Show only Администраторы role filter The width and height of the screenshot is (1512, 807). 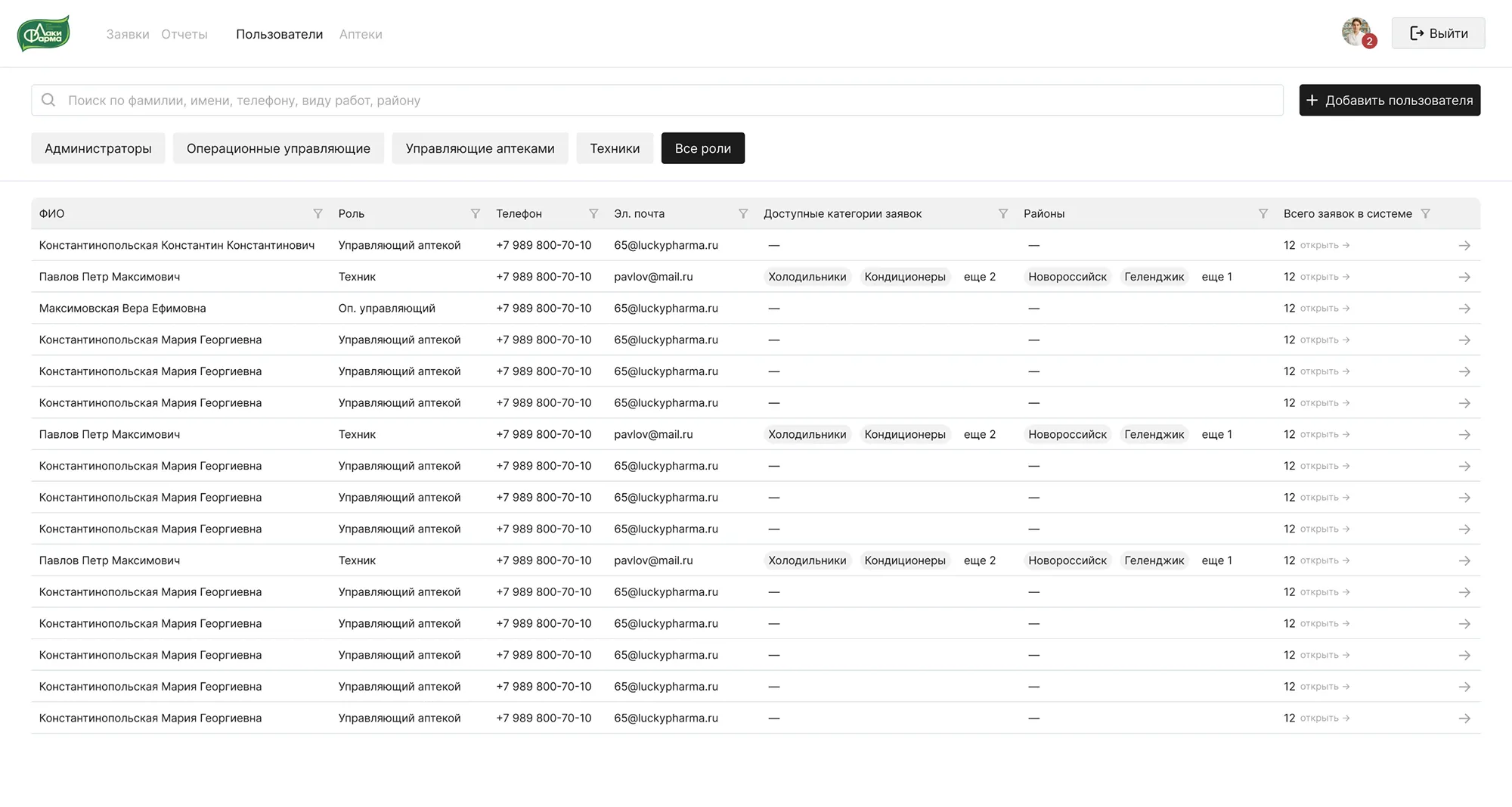tap(98, 148)
